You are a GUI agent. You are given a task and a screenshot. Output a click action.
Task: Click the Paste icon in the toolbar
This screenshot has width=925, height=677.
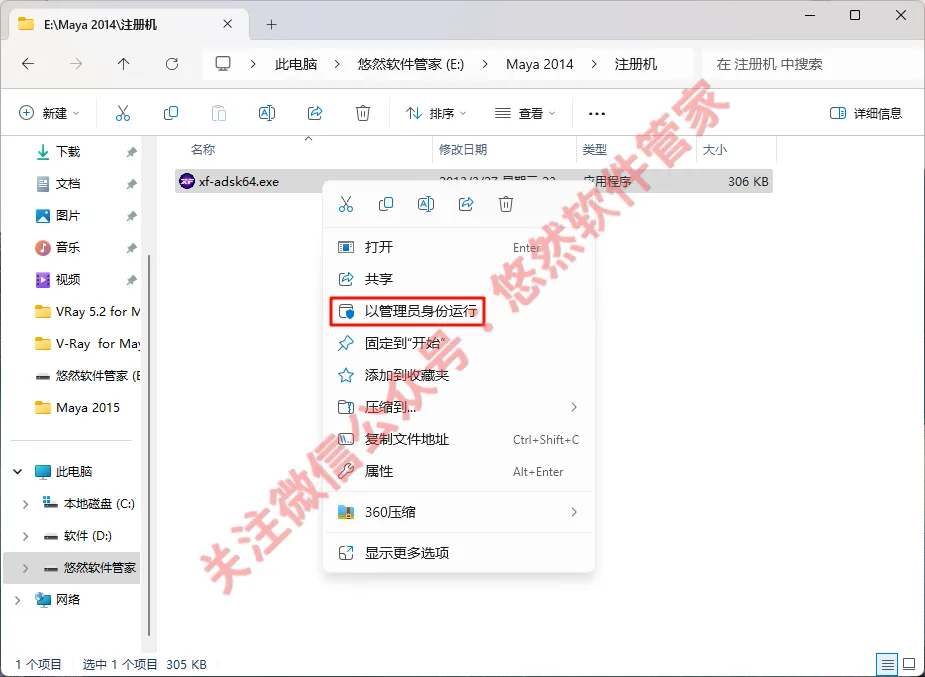pos(219,113)
